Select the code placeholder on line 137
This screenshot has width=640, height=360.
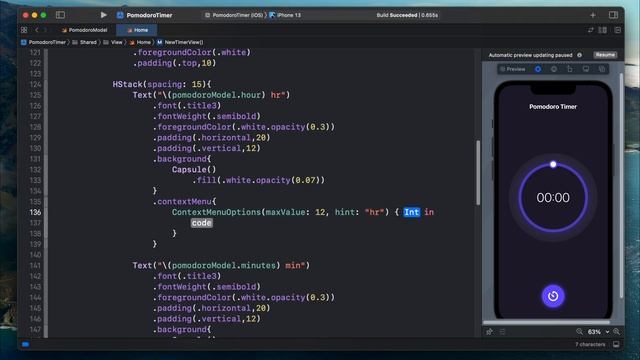202,223
